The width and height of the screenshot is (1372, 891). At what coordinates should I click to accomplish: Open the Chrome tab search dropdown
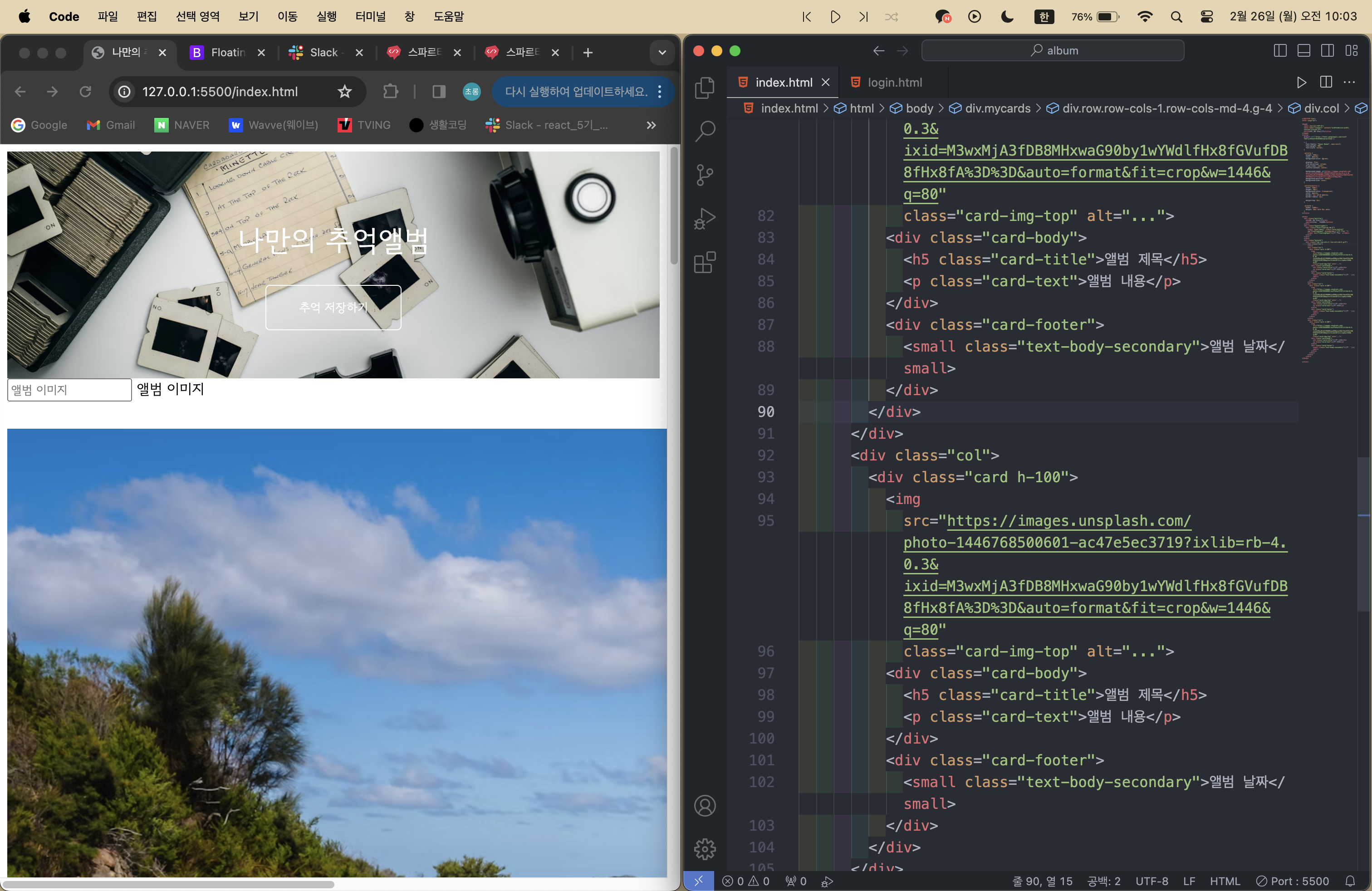click(662, 53)
